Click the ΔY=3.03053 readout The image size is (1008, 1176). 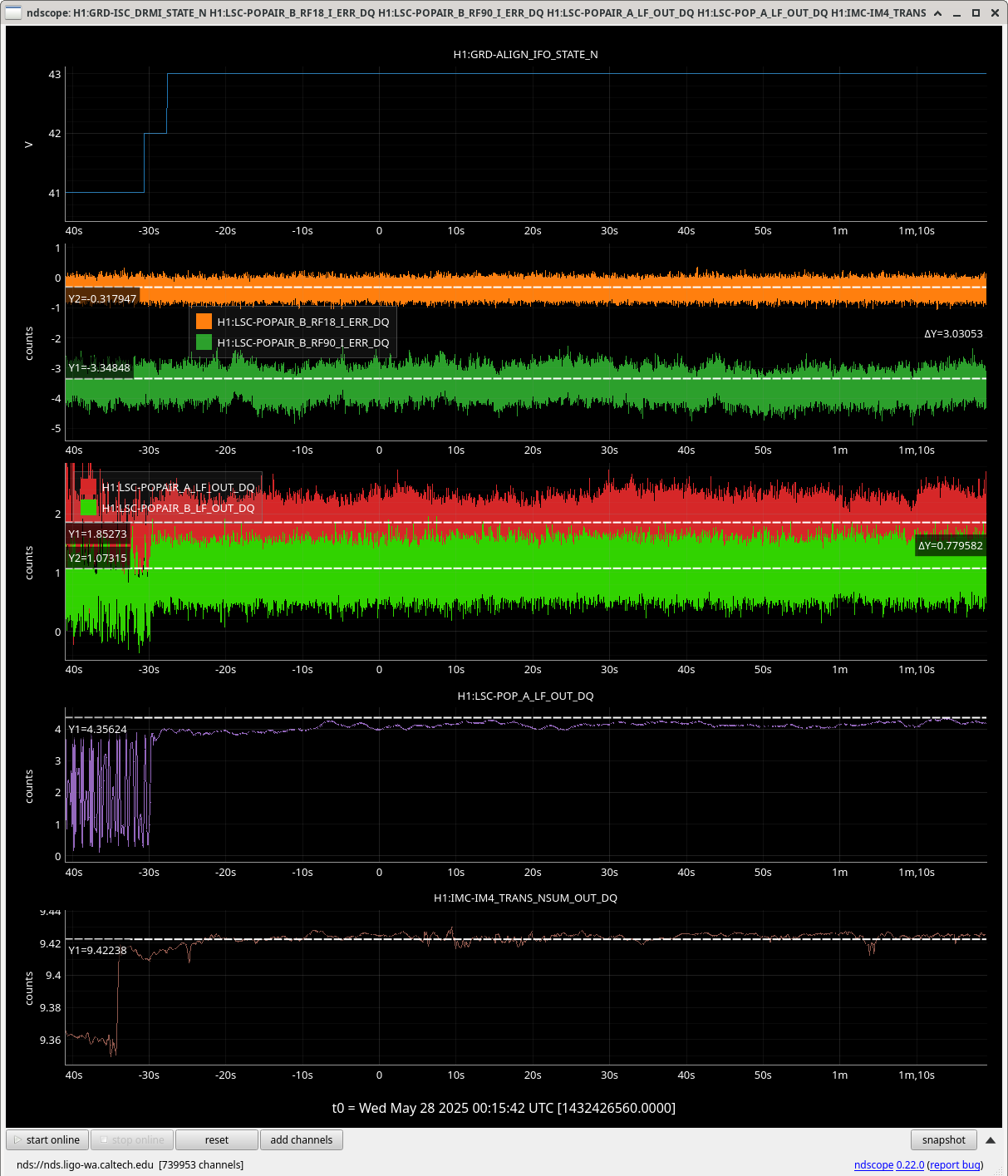(x=953, y=333)
